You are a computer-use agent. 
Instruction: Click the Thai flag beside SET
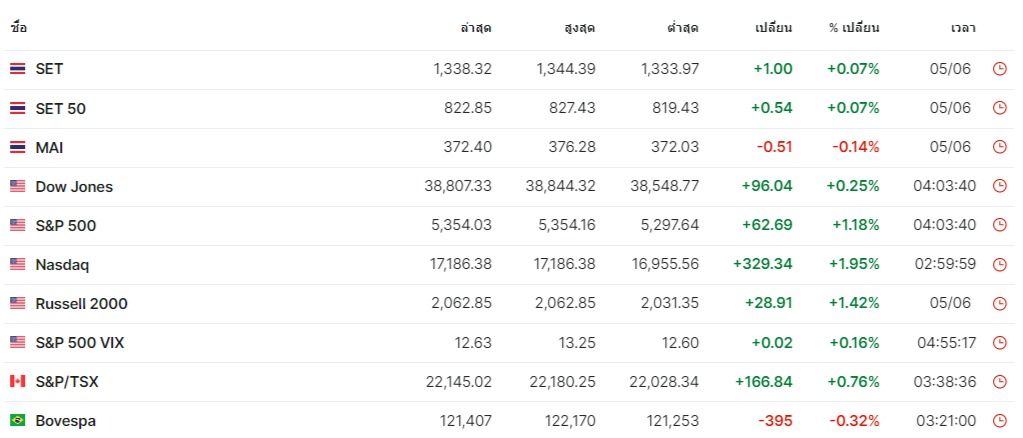pyautogui.click(x=18, y=69)
